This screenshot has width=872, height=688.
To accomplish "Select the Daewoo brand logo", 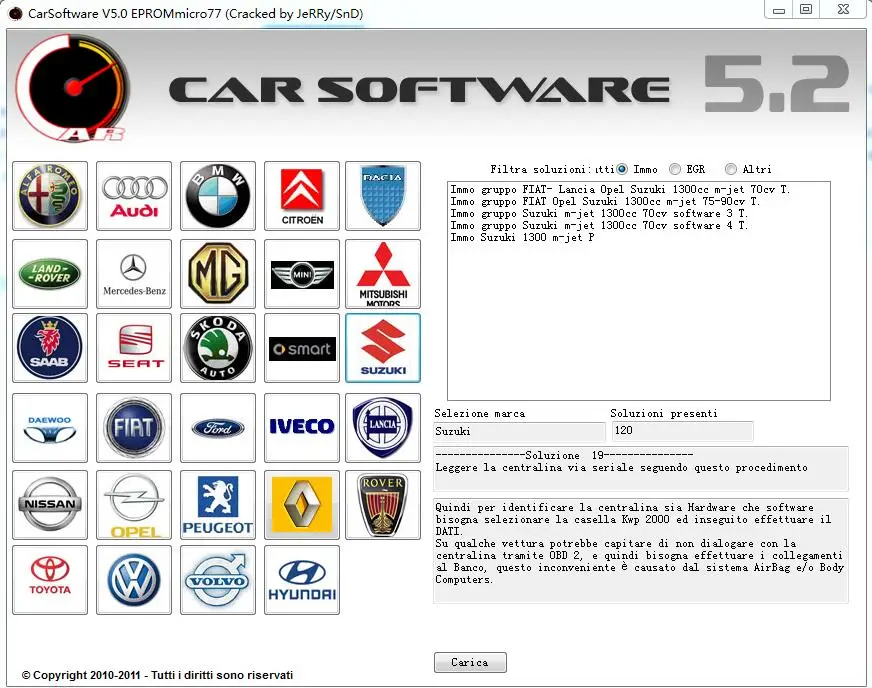I will coord(50,428).
